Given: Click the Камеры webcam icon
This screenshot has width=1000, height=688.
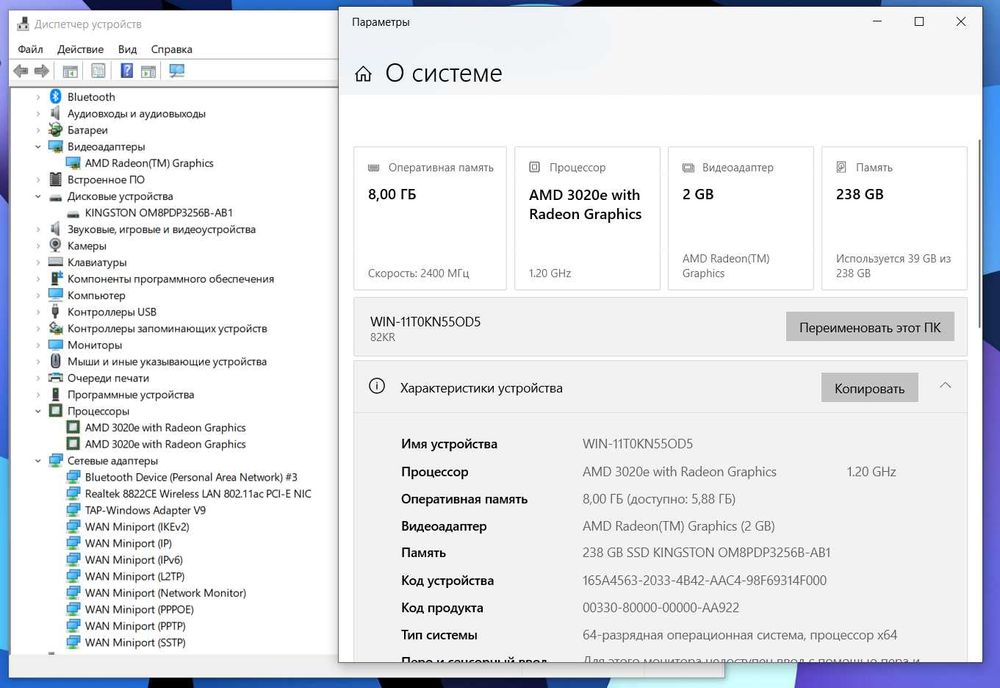Looking at the screenshot, I should tap(55, 245).
